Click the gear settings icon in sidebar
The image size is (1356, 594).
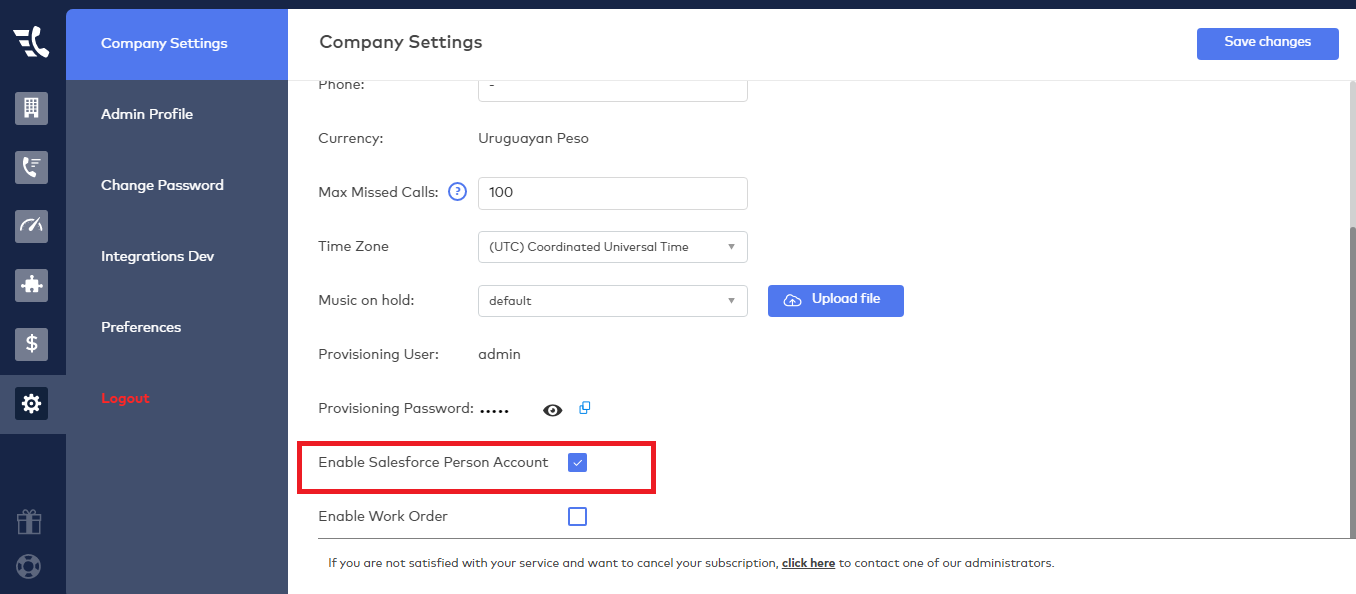[31, 404]
